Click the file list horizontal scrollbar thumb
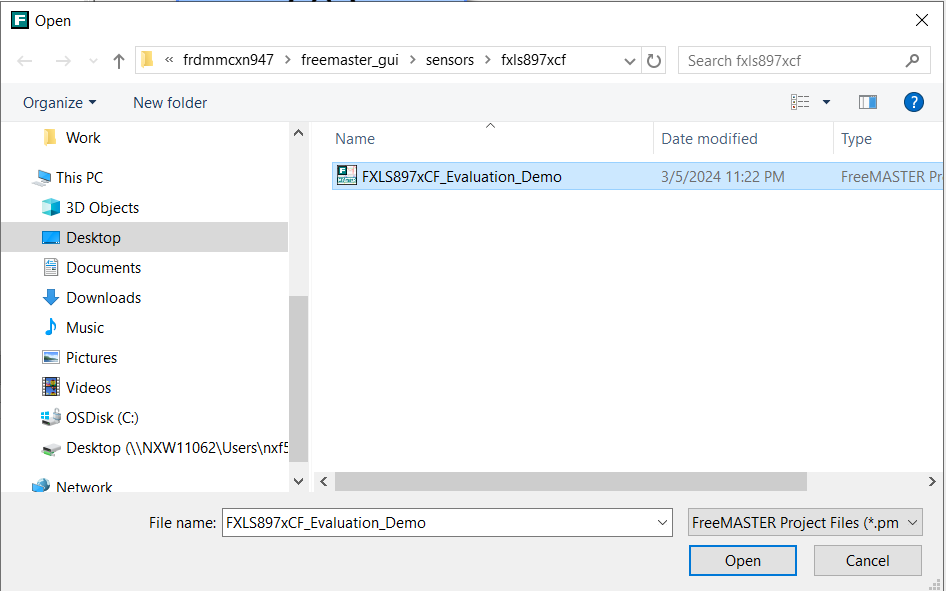This screenshot has width=946, height=591. (571, 481)
